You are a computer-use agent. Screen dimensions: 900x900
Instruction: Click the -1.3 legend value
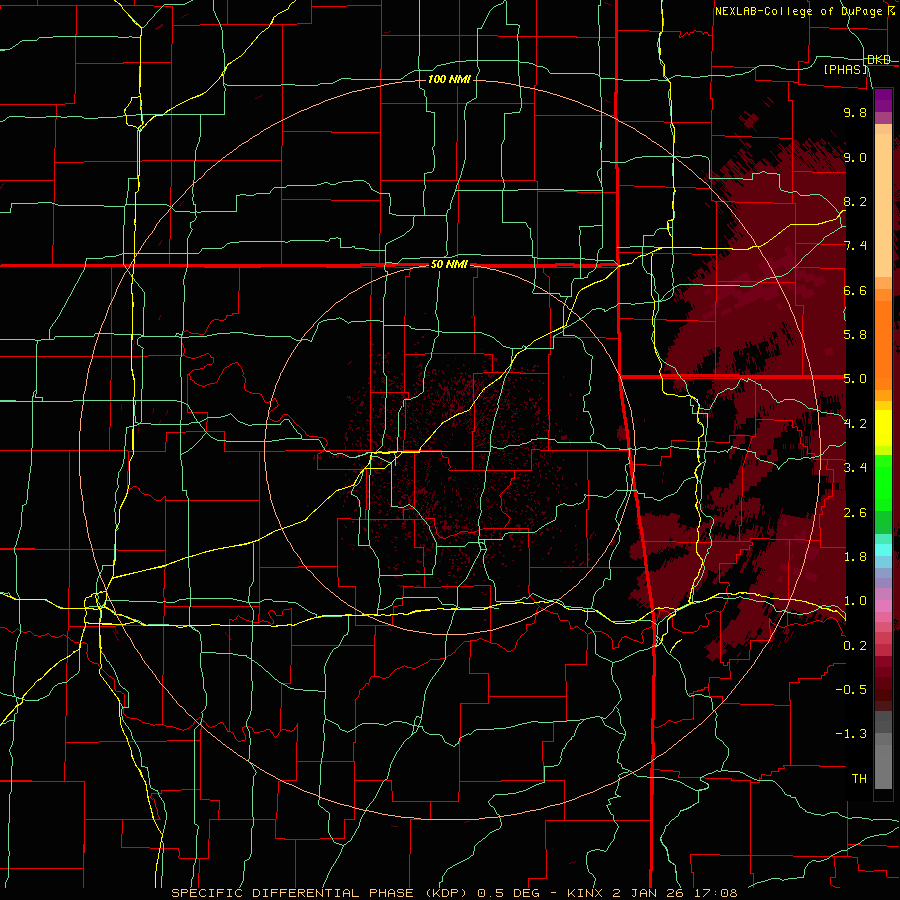pos(851,734)
